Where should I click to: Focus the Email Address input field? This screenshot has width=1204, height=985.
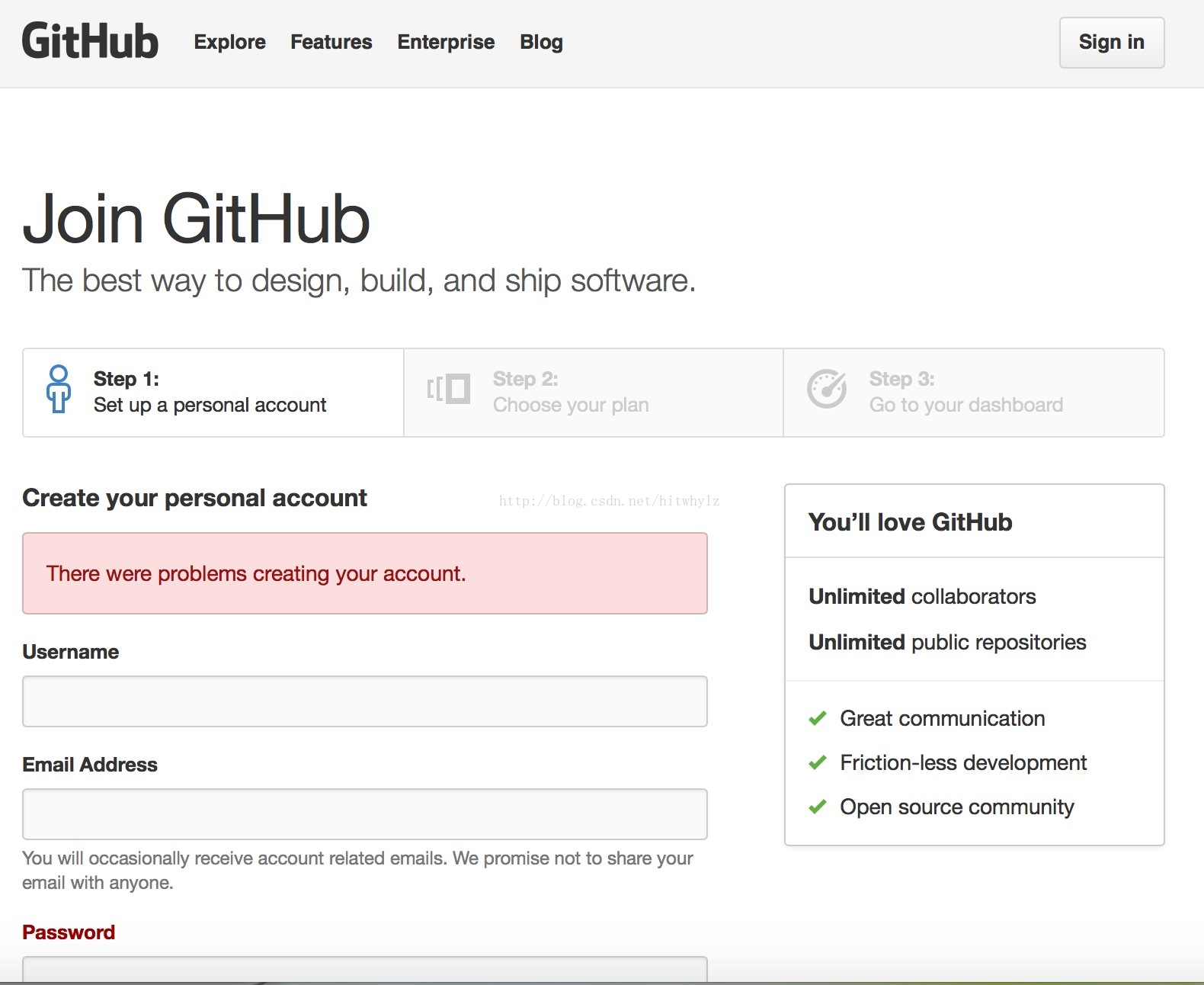[x=365, y=814]
